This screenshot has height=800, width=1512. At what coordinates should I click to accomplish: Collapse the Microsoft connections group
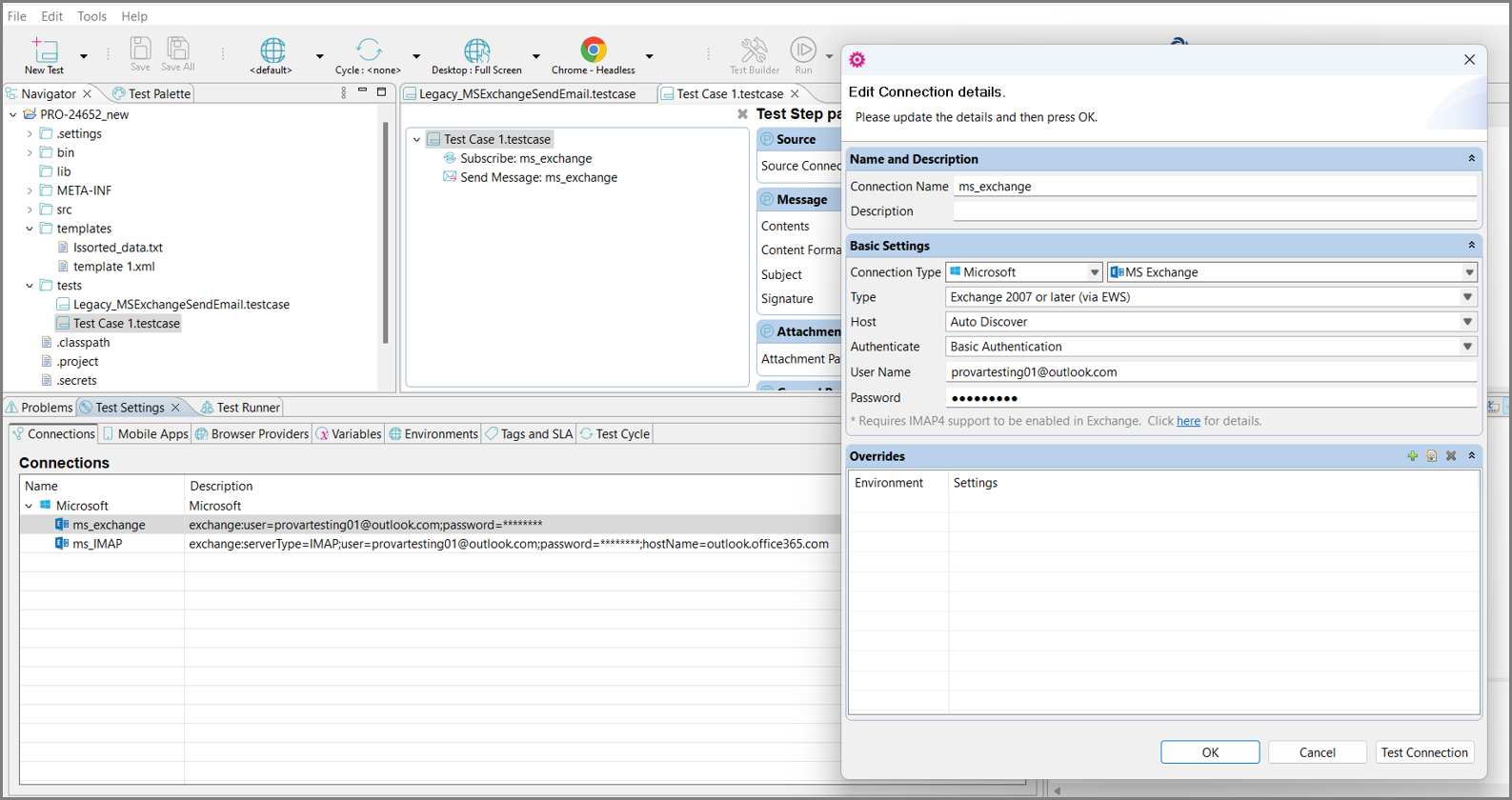(x=29, y=506)
